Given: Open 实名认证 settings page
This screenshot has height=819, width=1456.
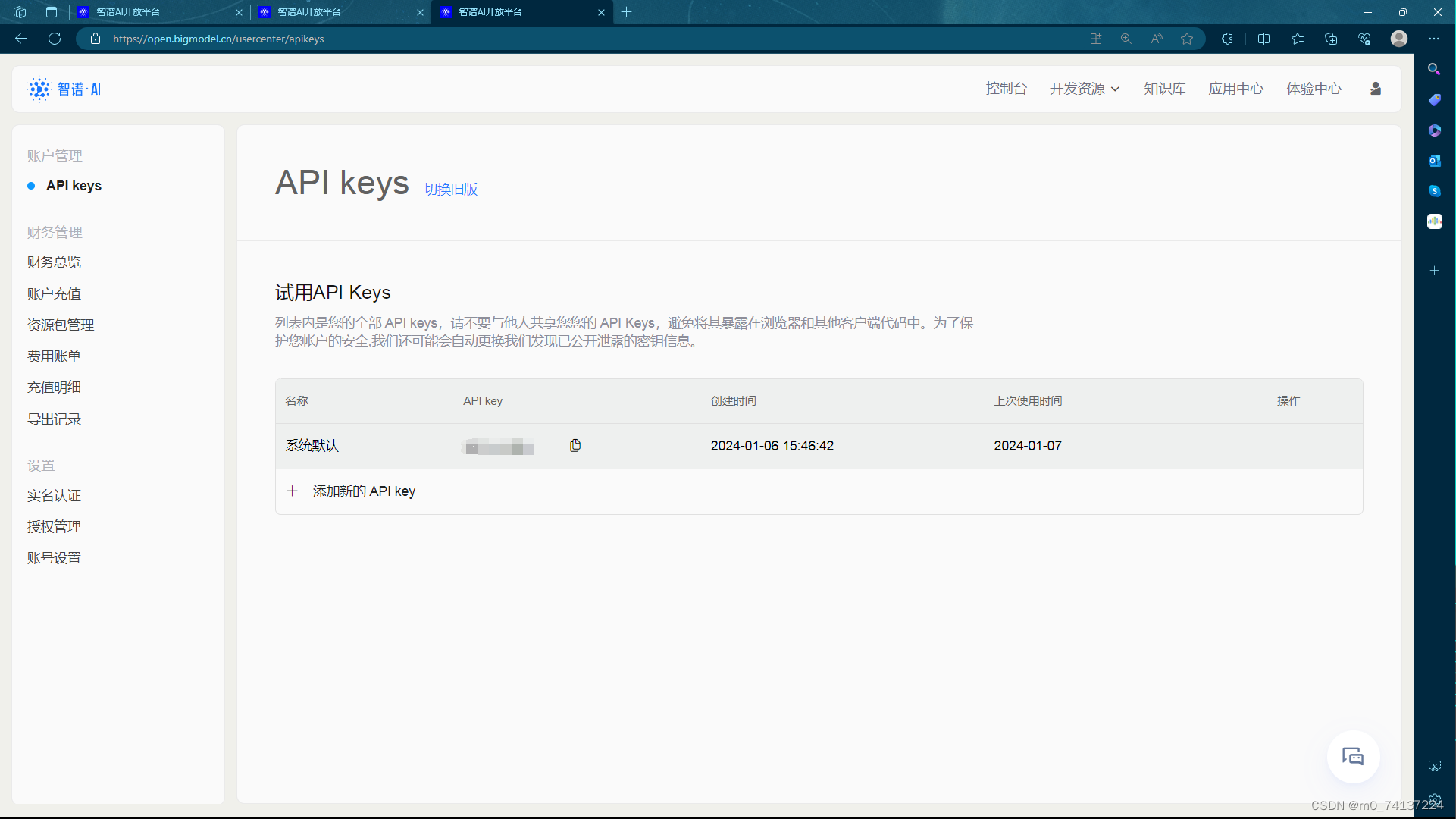Looking at the screenshot, I should point(54,496).
